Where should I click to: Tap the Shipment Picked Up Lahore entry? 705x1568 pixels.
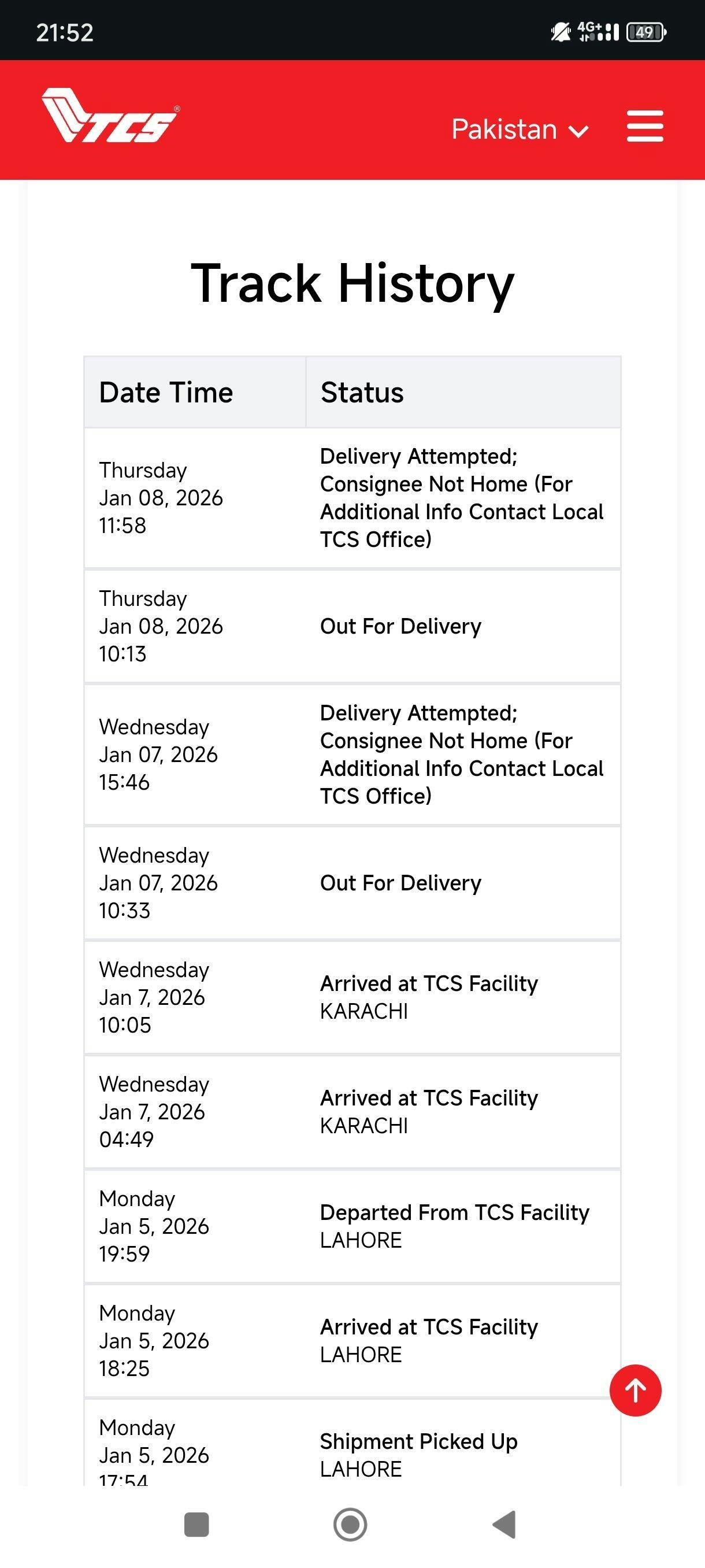[418, 1454]
